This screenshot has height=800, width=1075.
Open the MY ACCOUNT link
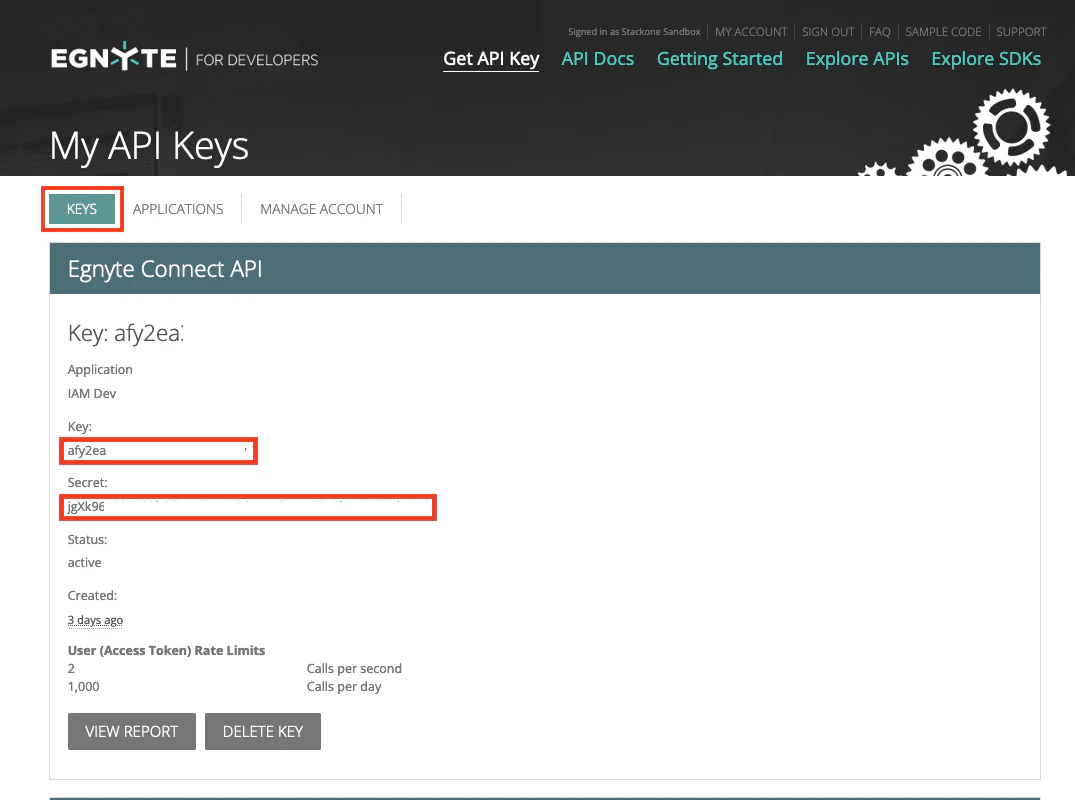click(x=751, y=32)
